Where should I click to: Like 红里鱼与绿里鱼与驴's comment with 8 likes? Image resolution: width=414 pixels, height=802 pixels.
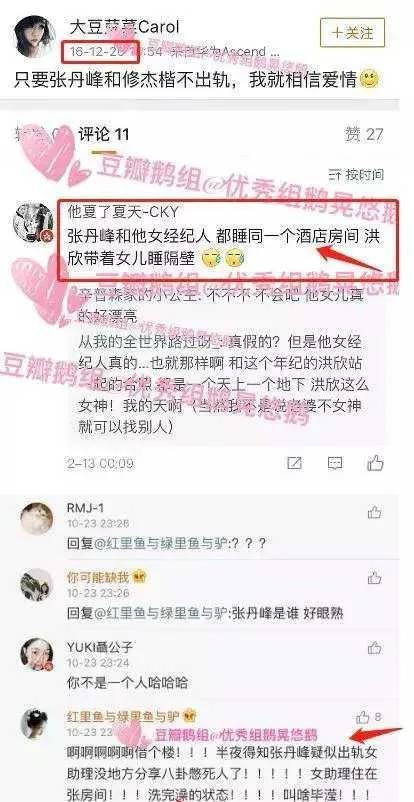point(368,717)
